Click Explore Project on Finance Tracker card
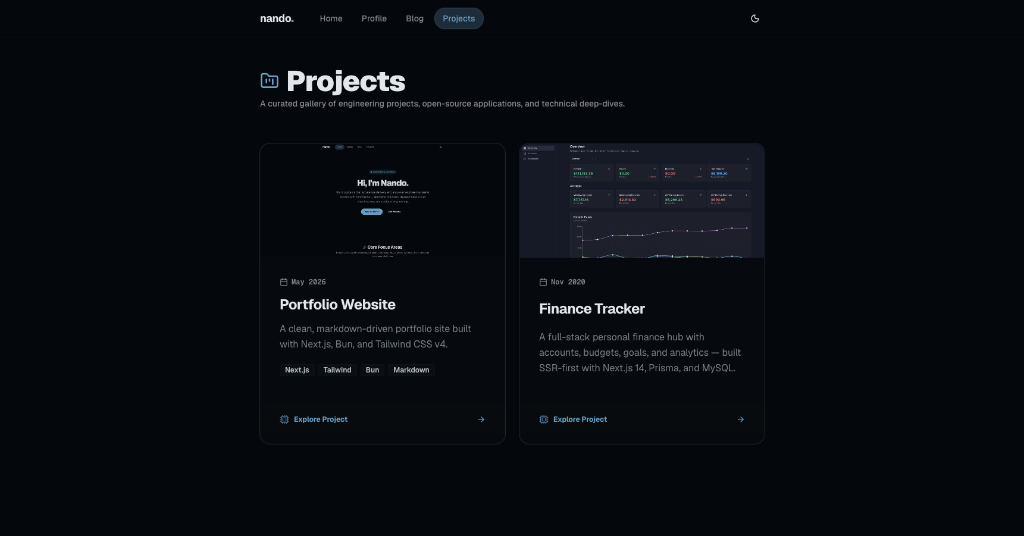The width and height of the screenshot is (1024, 536). (x=580, y=420)
